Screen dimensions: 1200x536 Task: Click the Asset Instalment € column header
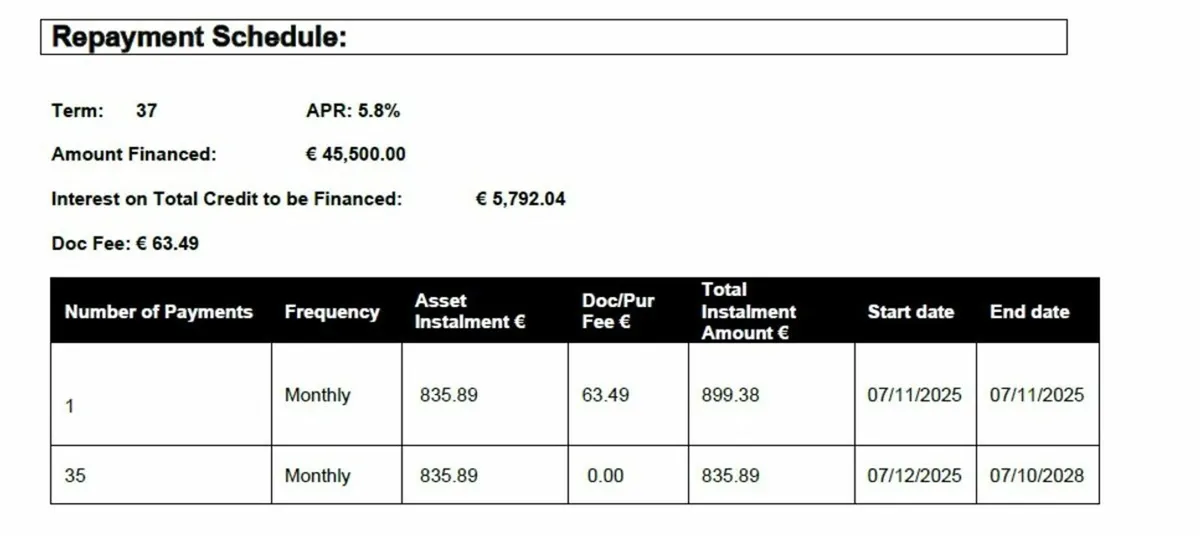(x=470, y=312)
